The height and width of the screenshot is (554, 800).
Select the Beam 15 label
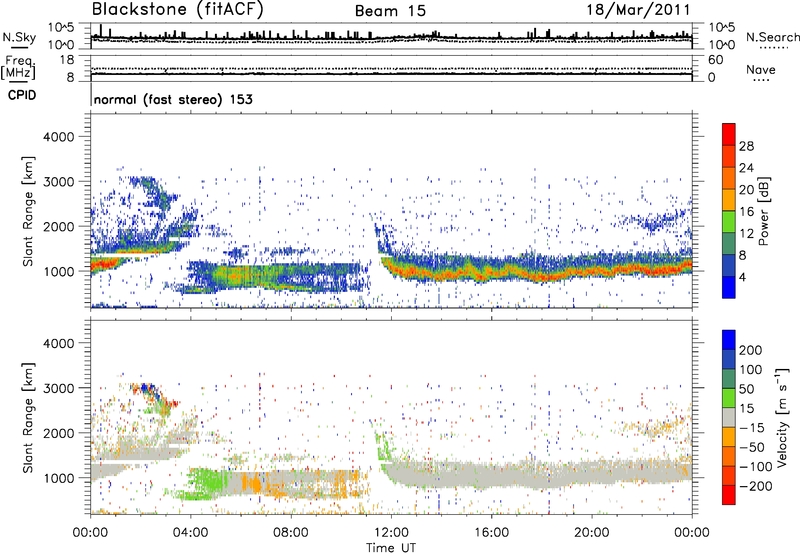point(390,11)
